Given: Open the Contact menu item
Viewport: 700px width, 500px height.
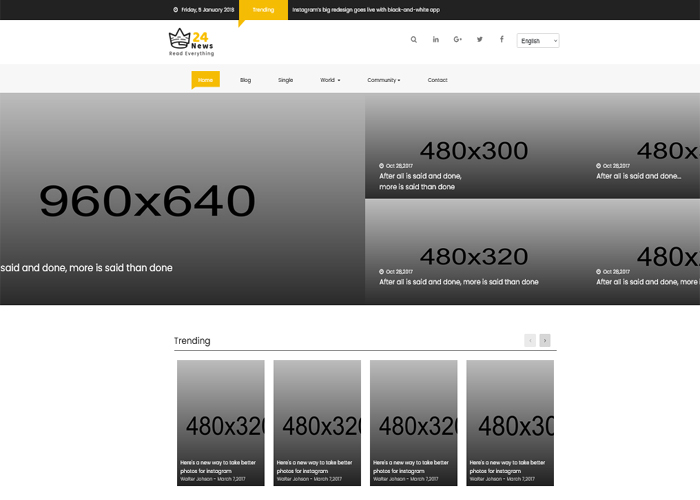Looking at the screenshot, I should [437, 80].
